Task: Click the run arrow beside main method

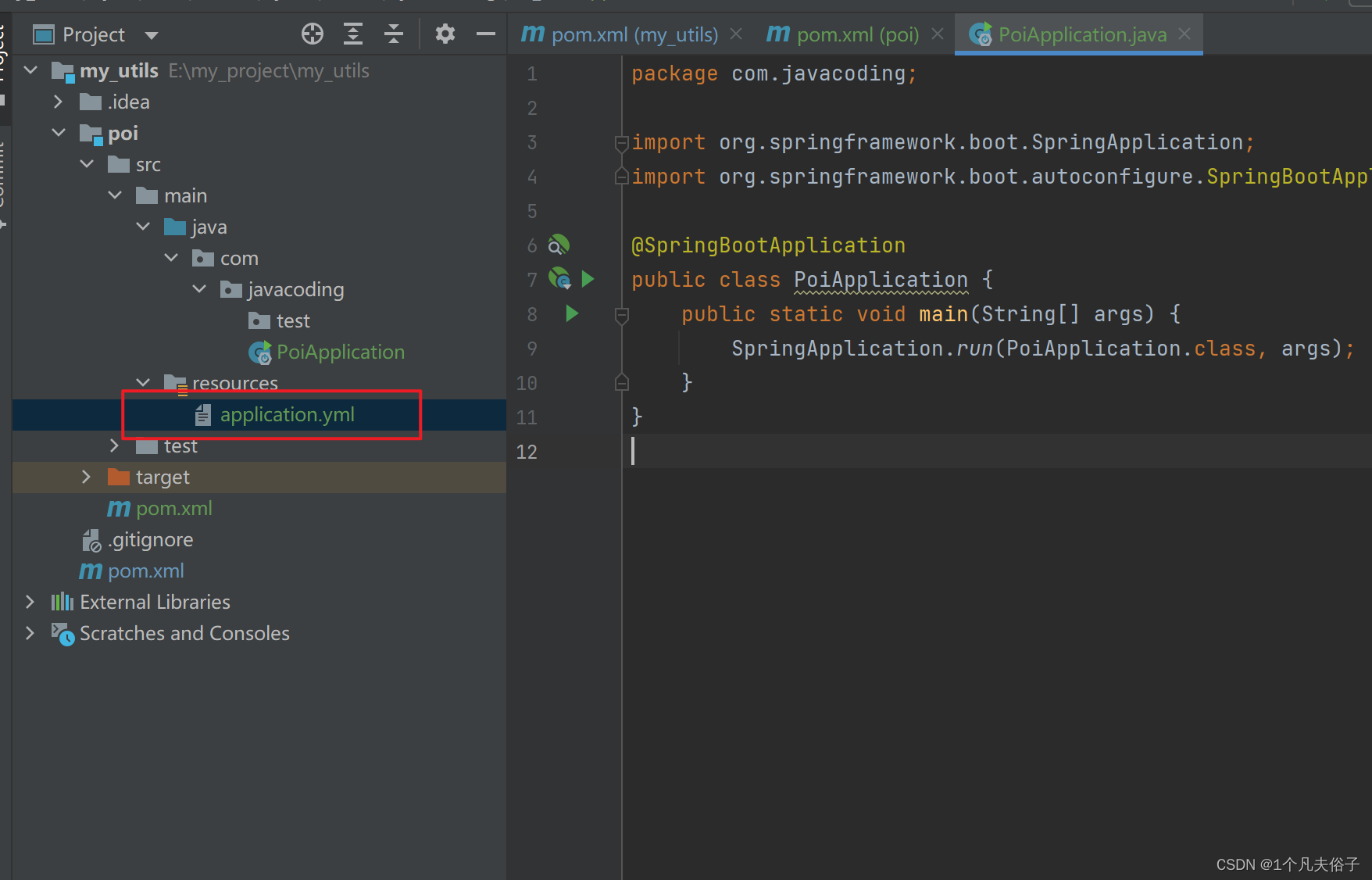Action: (x=572, y=313)
